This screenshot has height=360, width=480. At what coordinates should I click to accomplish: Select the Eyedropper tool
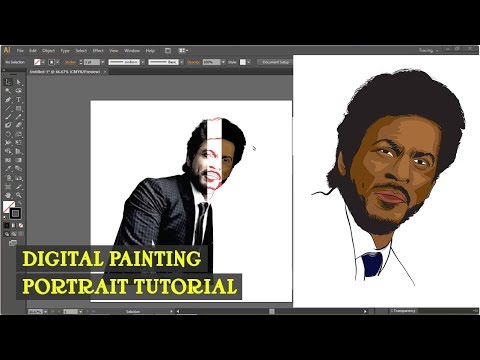tap(8, 169)
